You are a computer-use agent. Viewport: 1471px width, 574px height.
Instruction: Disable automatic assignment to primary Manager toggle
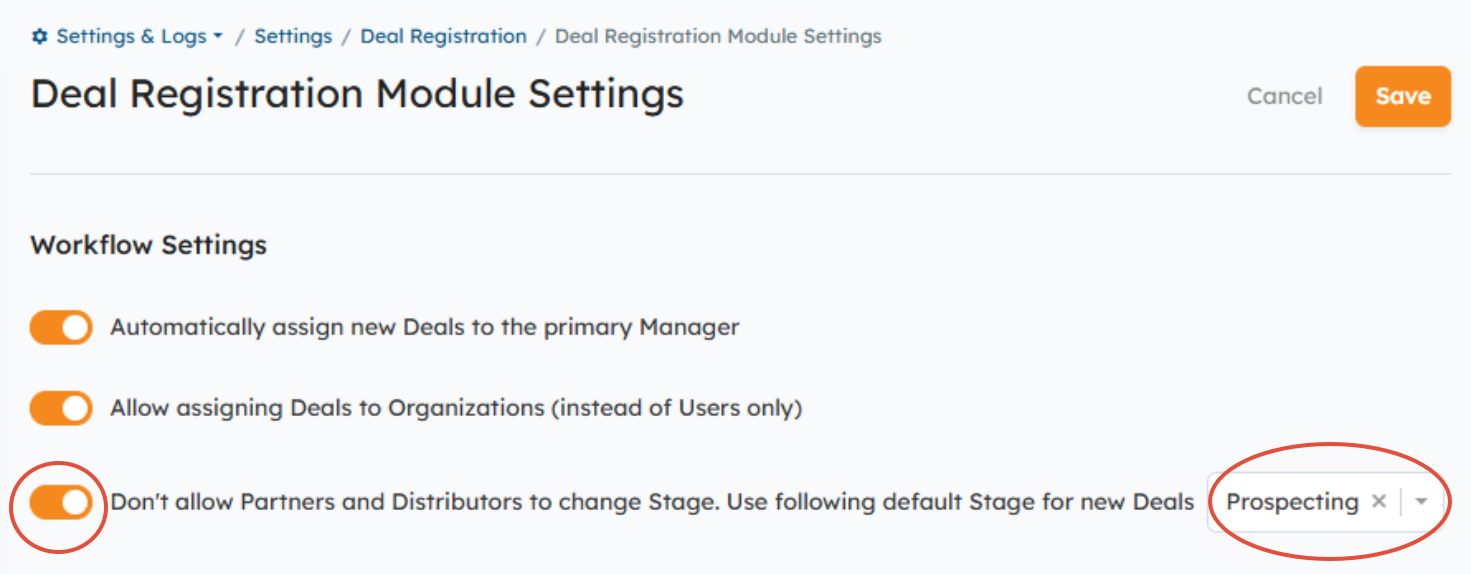coord(61,327)
